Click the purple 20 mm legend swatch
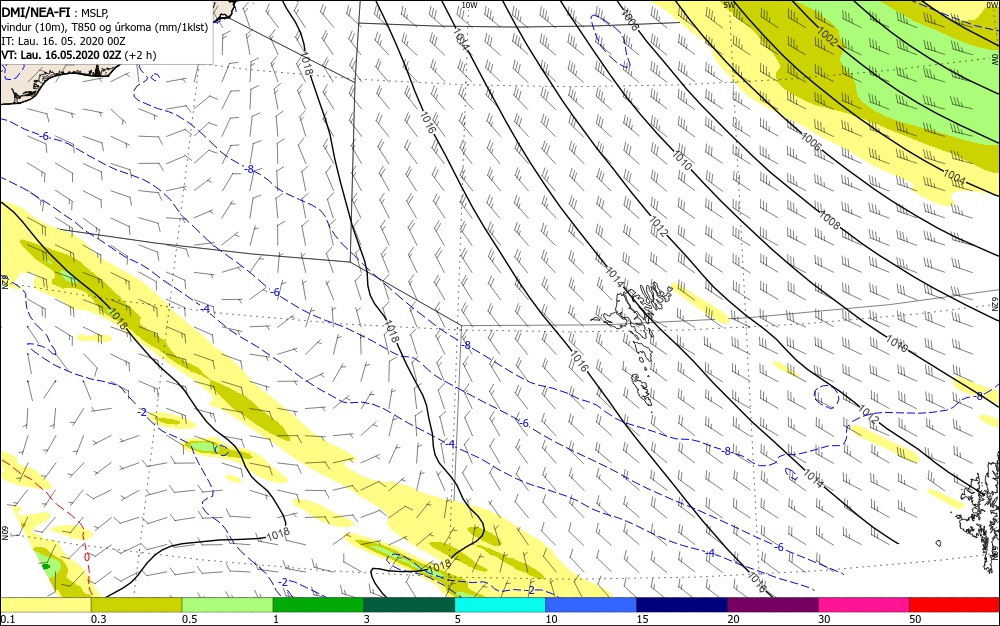 point(773,605)
